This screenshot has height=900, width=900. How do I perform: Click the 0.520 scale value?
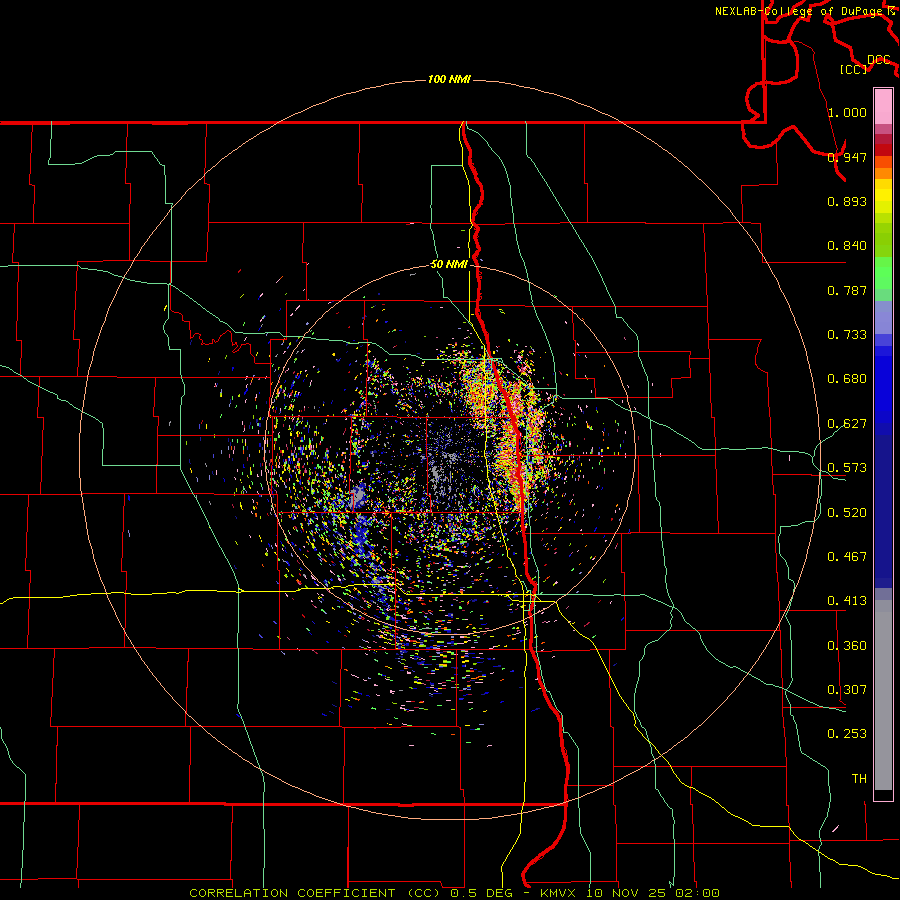click(x=847, y=512)
